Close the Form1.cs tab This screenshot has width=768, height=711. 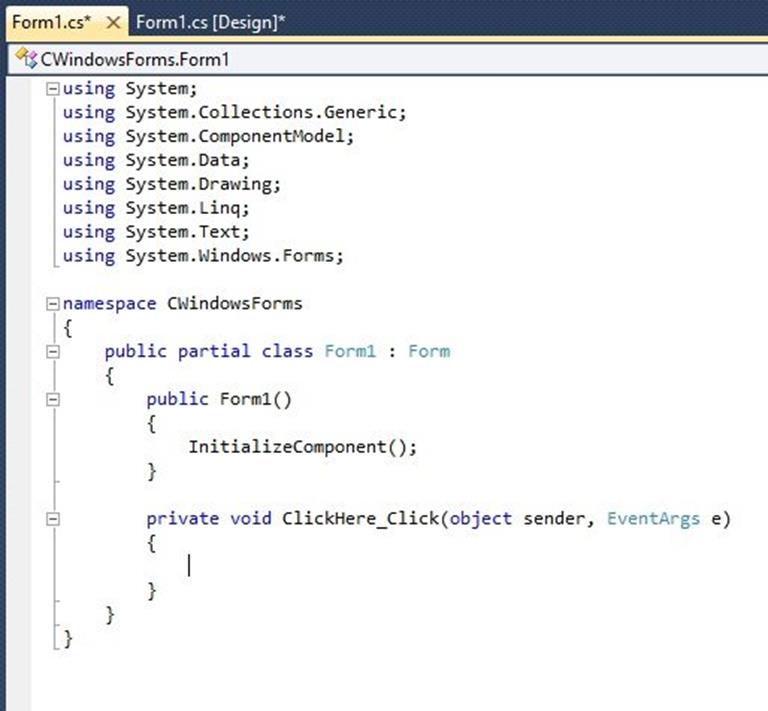[x=114, y=21]
